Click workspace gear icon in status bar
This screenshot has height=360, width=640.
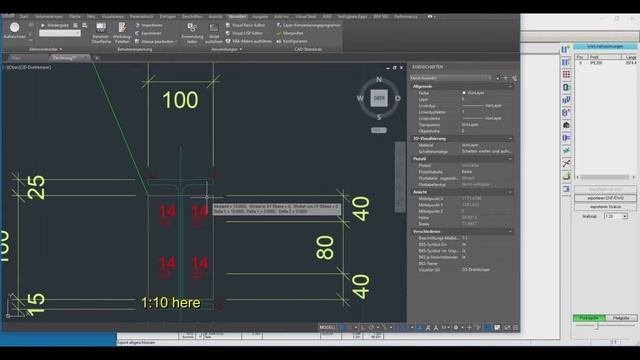[x=456, y=327]
